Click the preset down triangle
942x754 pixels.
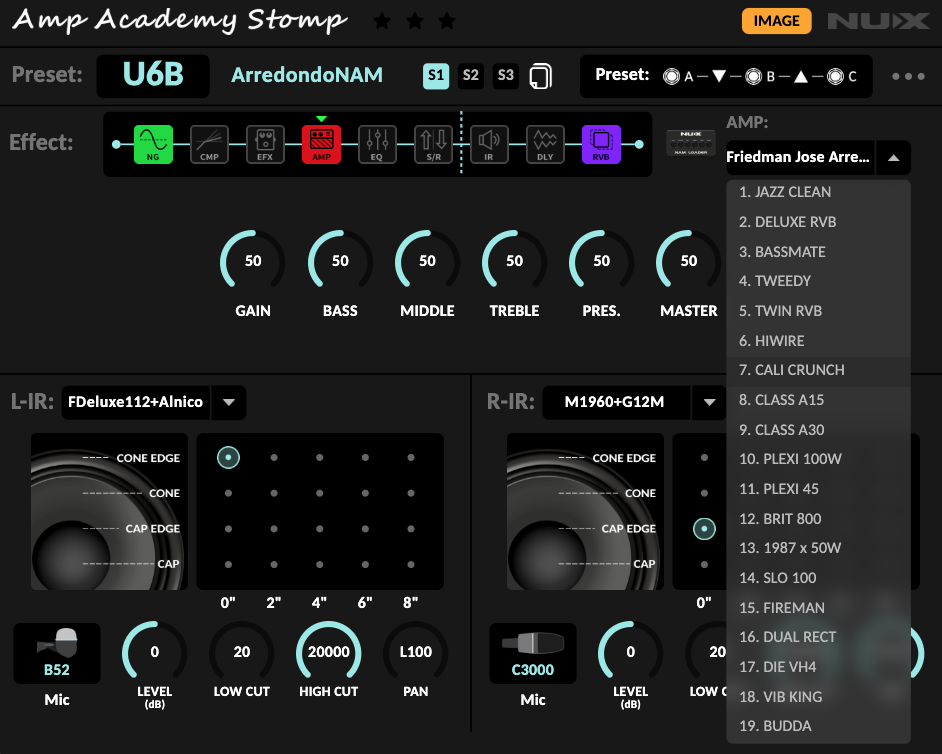tap(719, 76)
